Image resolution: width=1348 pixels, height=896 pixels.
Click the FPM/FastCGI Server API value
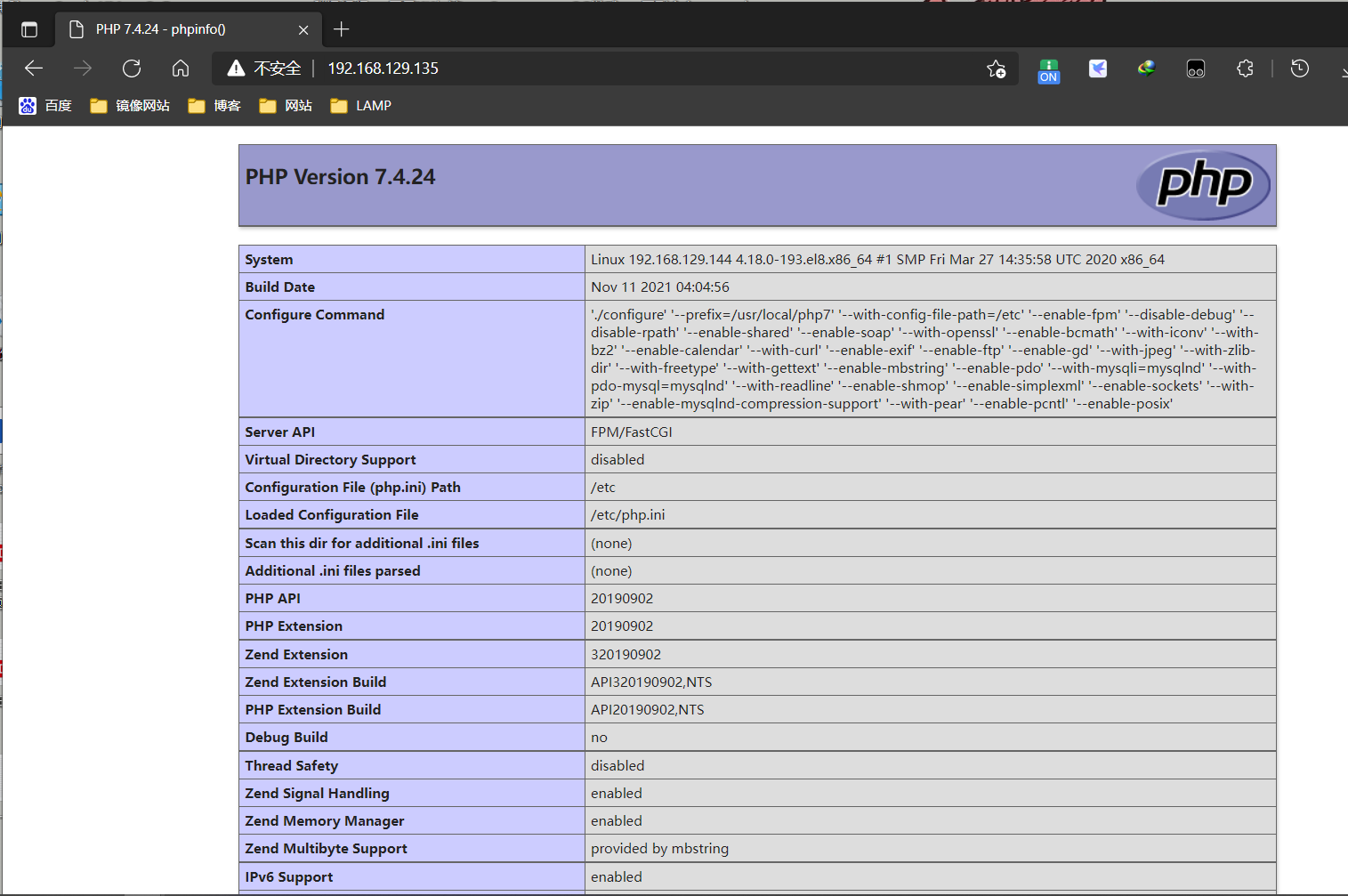point(632,432)
